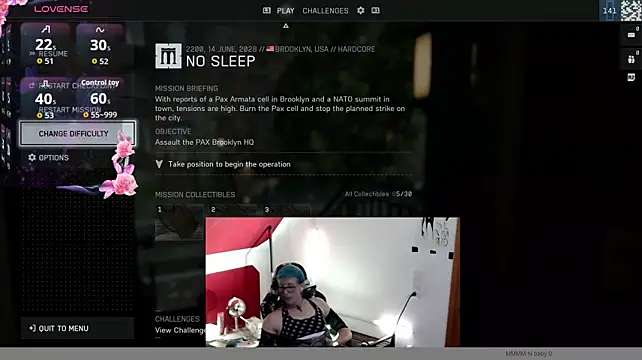The height and width of the screenshot is (360, 642).
Task: Select RESTART MISSION option
Action: [x=70, y=109]
